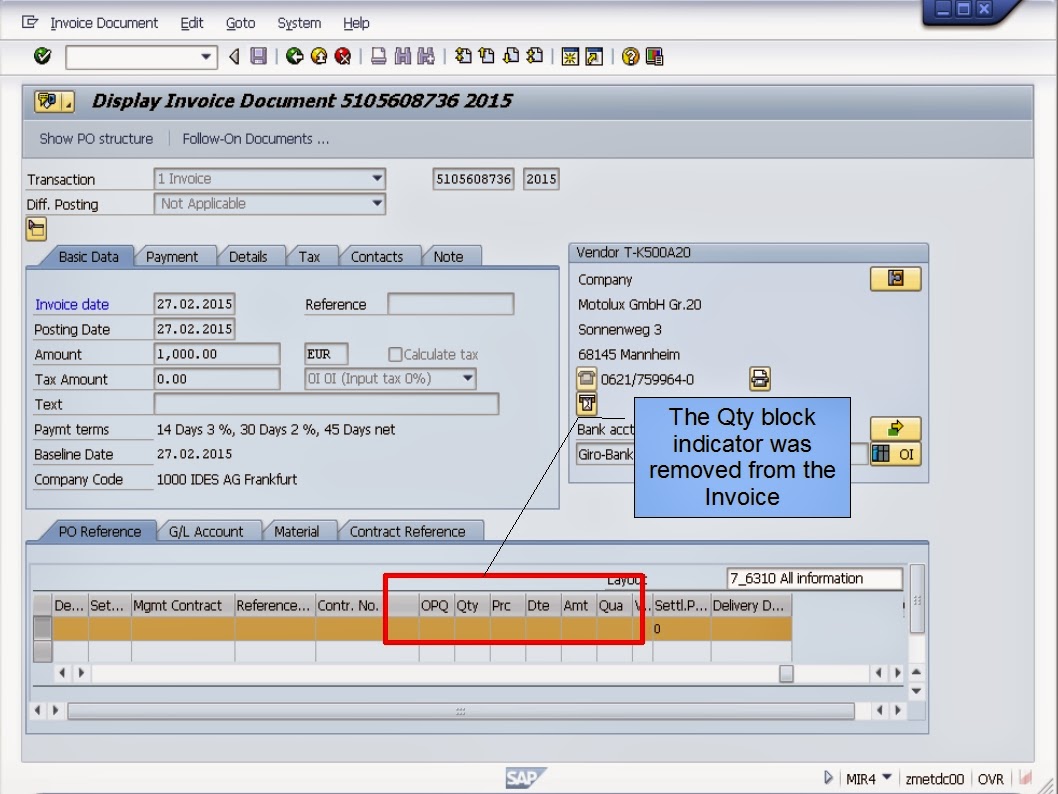Viewport: 1058px width, 794px height.
Task: Open the G/L Account tab
Action: tap(209, 531)
